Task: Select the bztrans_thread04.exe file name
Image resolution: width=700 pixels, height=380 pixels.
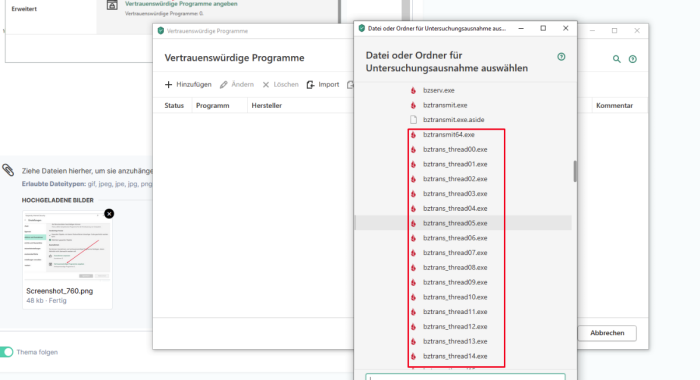Action: (455, 208)
